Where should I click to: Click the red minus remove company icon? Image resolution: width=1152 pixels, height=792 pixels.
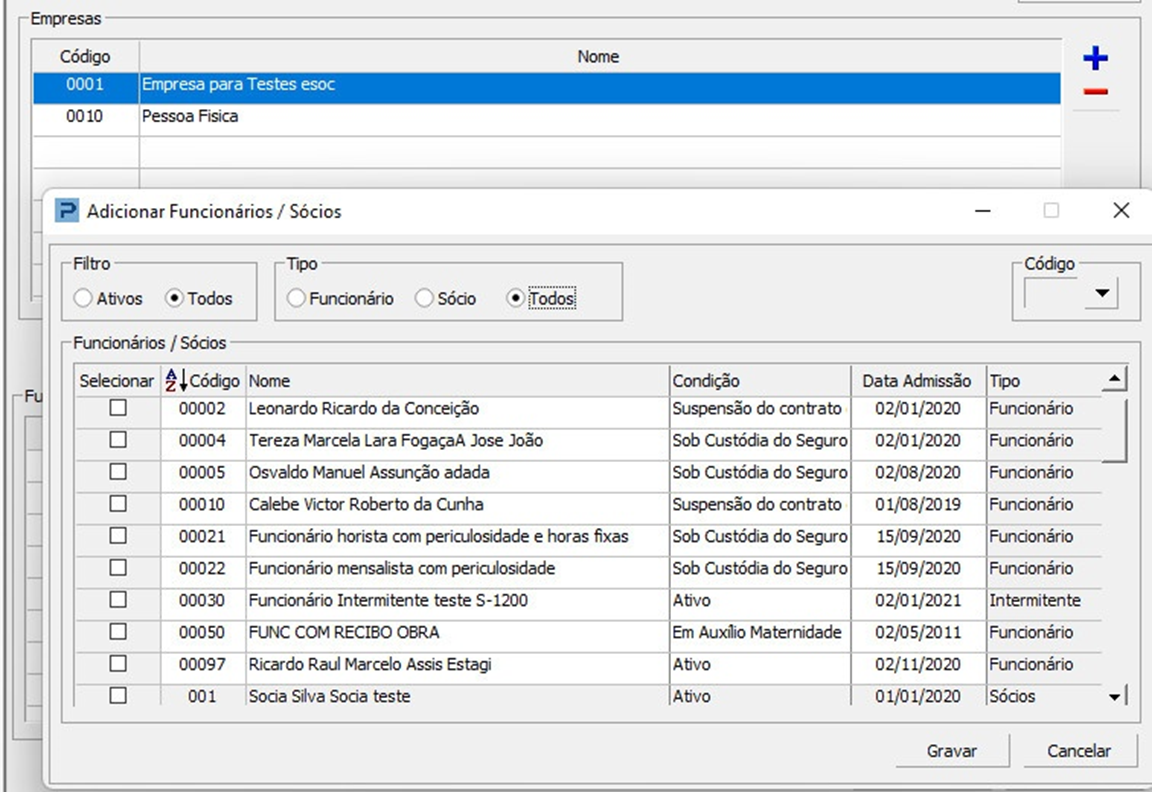[x=1096, y=92]
